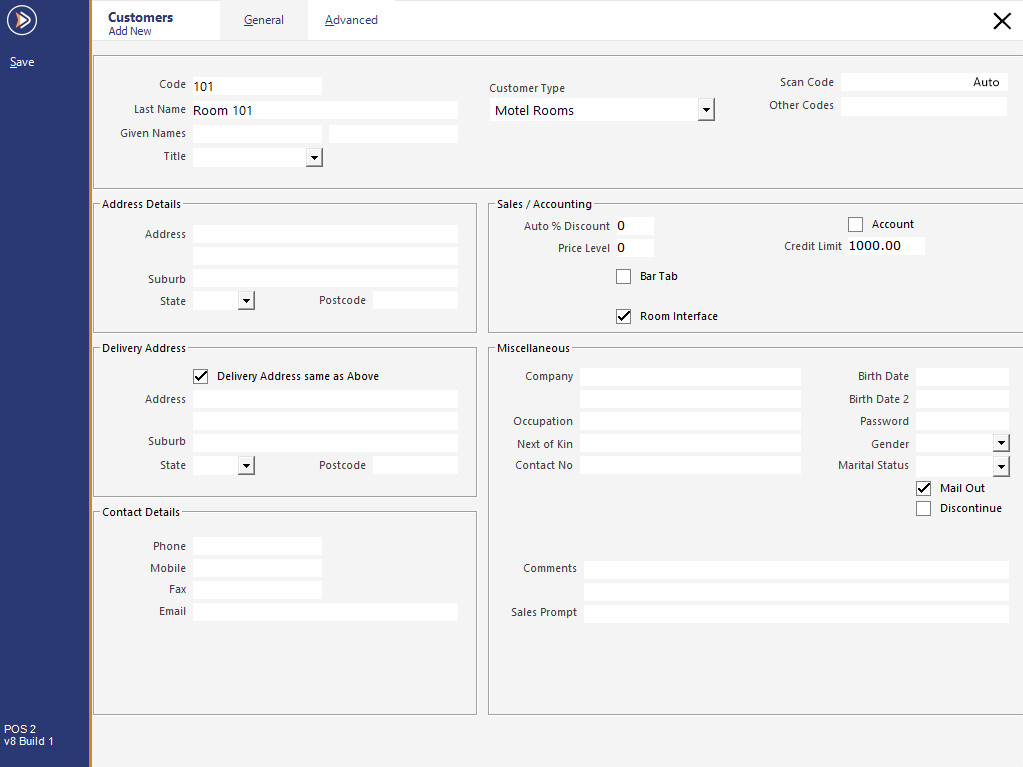Uncheck the Mail Out checkbox
This screenshot has width=1023, height=767.
pos(923,488)
